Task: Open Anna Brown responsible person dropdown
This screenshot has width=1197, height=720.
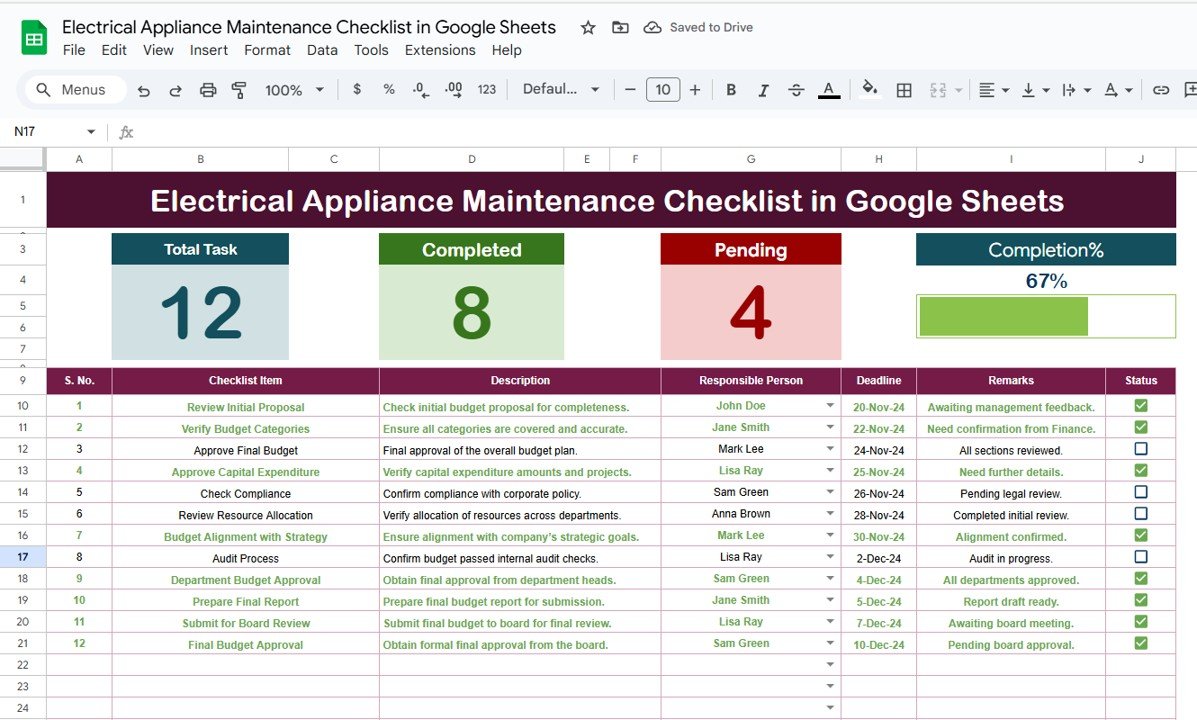Action: click(x=830, y=514)
